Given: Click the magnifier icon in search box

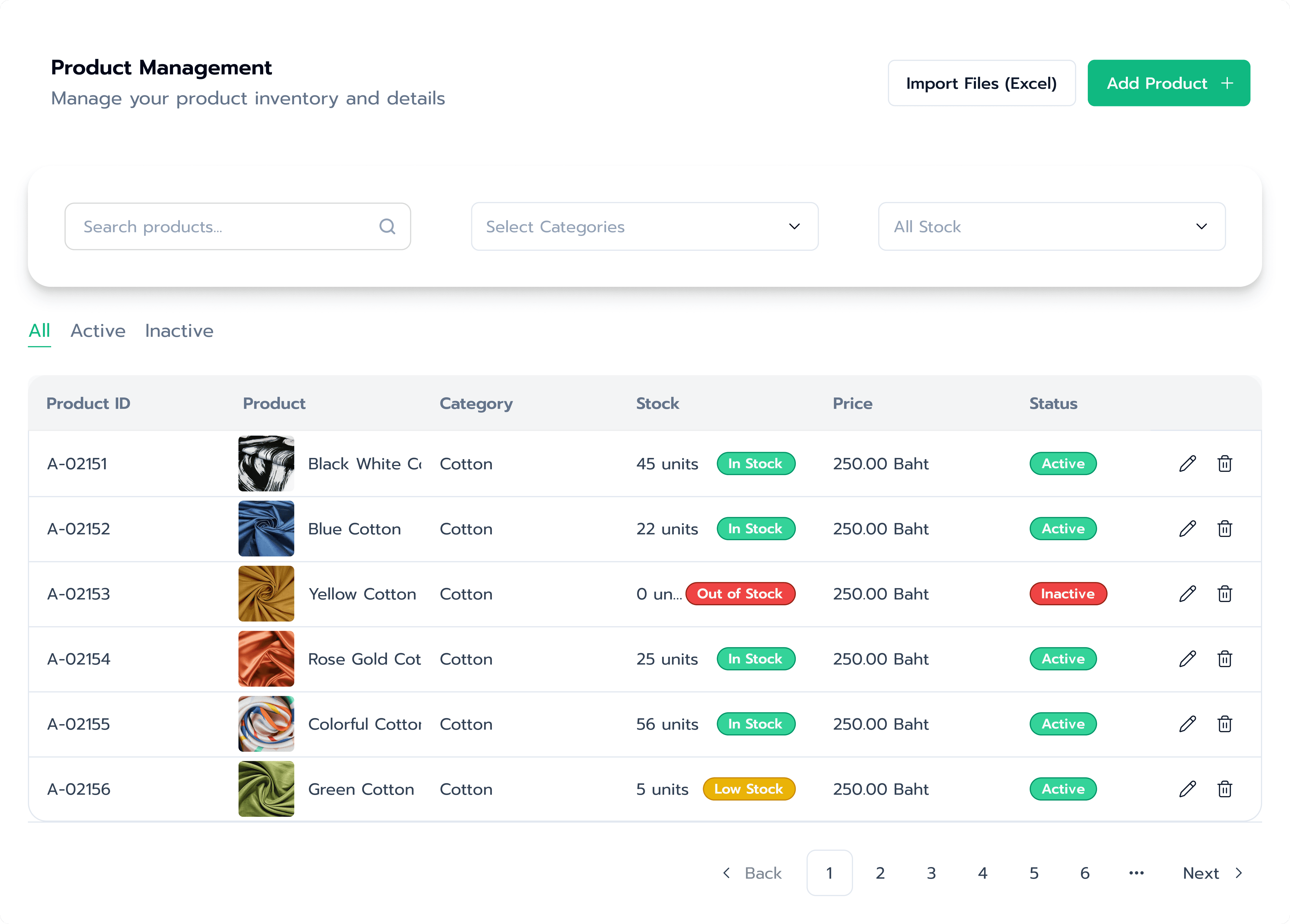Looking at the screenshot, I should click(x=387, y=226).
